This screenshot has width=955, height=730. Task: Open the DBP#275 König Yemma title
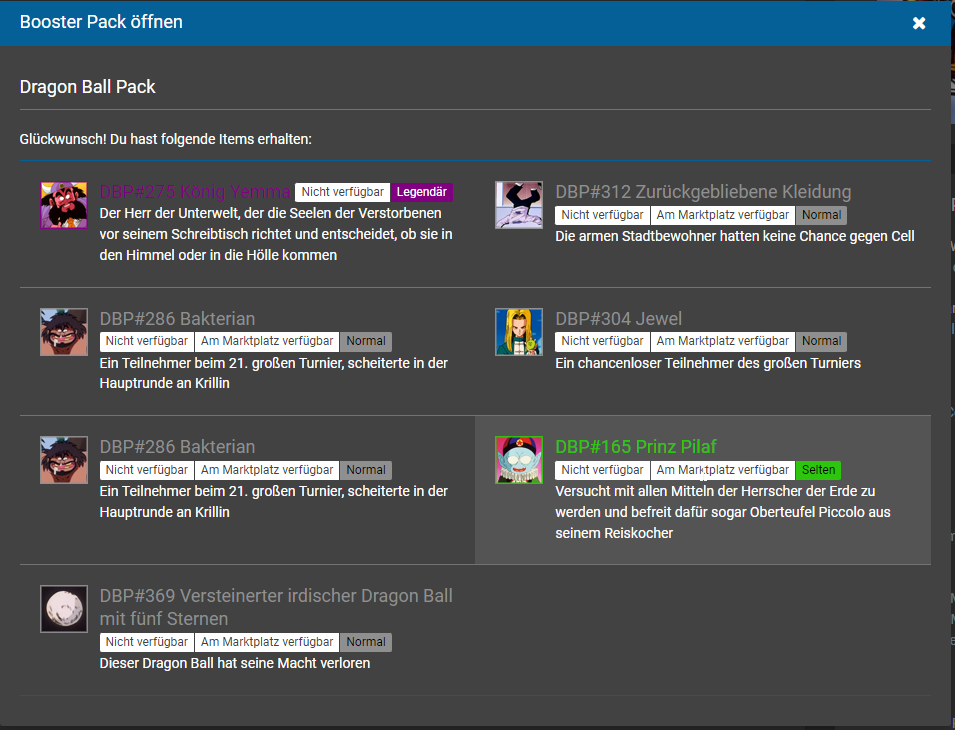pyautogui.click(x=195, y=192)
